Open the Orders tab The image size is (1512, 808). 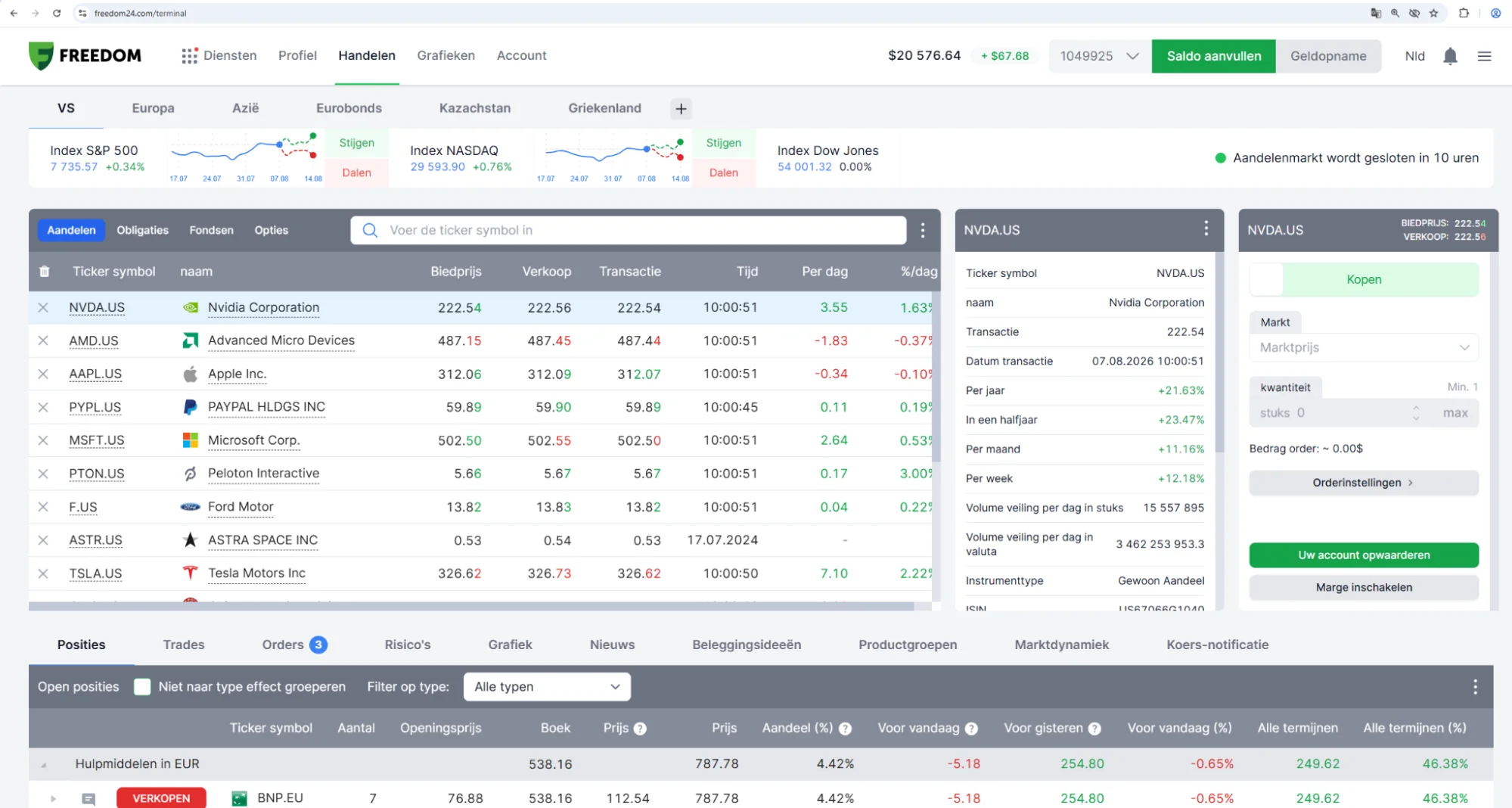[x=294, y=645]
